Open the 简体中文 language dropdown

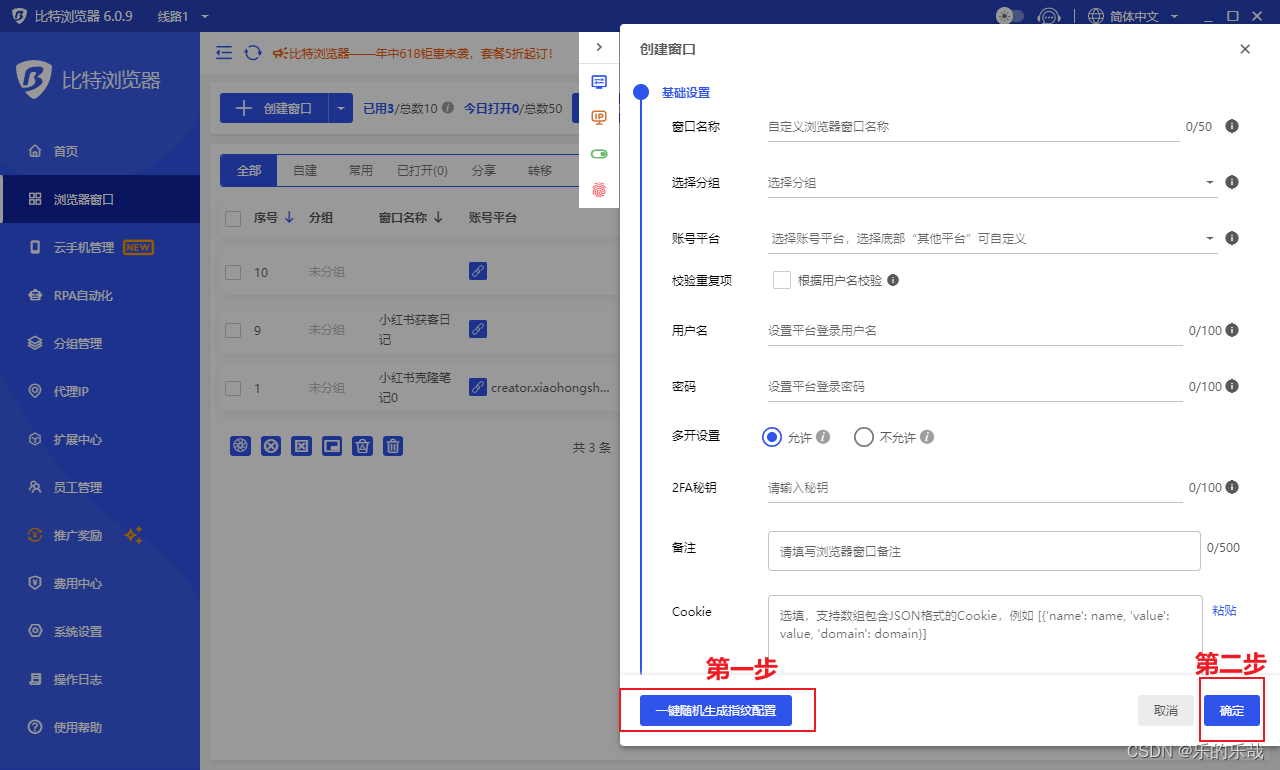pyautogui.click(x=1133, y=16)
